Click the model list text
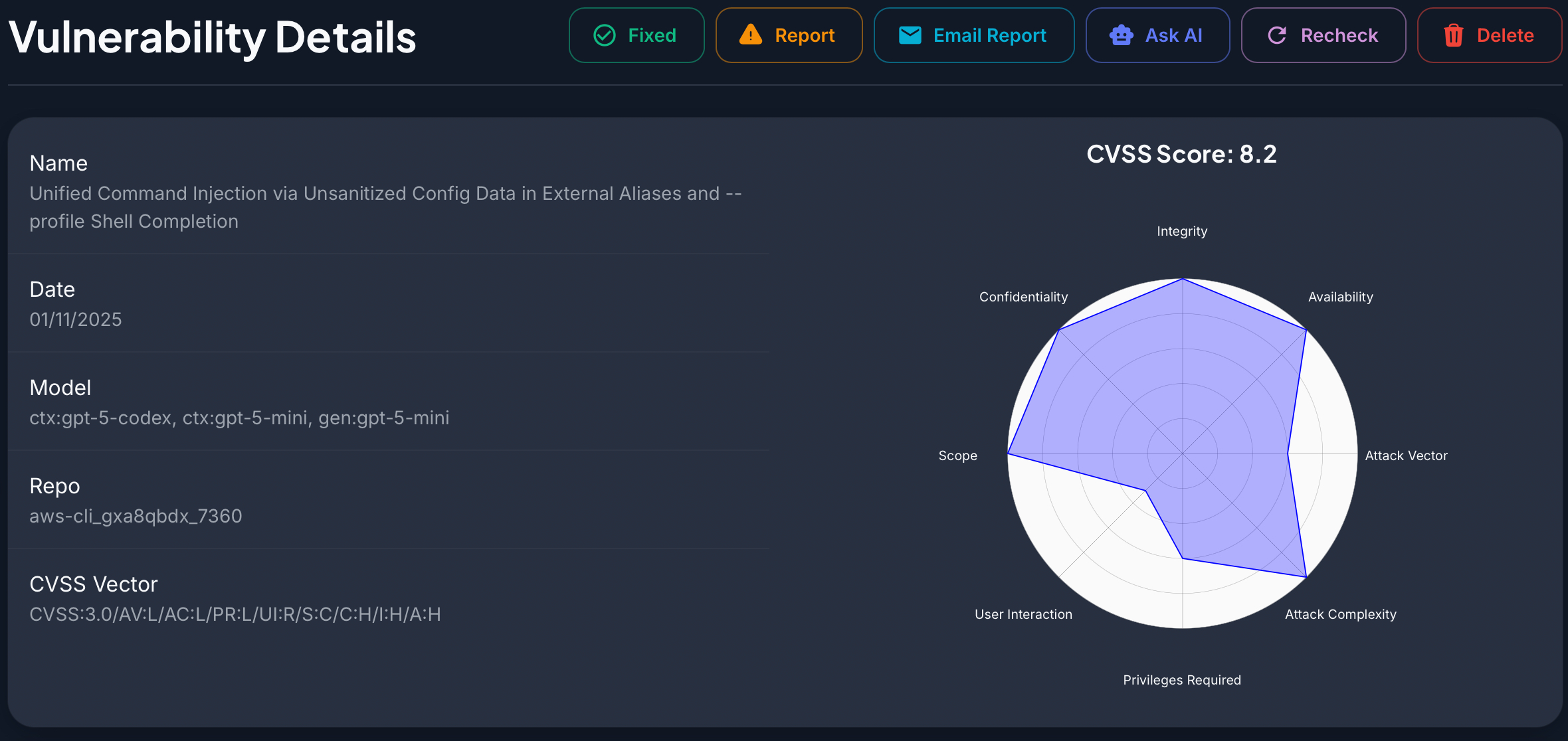The image size is (1568, 741). point(239,418)
